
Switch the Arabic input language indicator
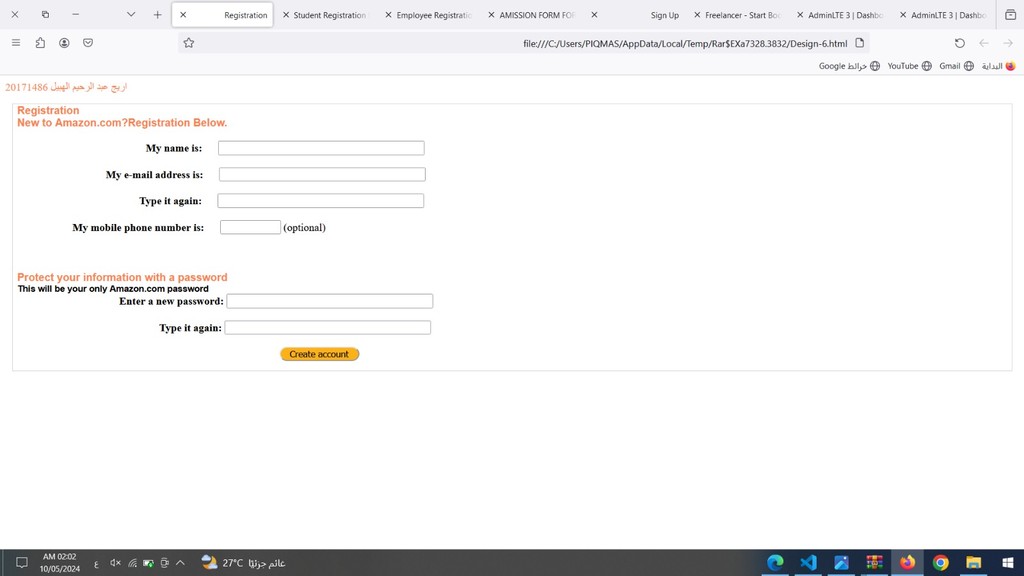tap(96, 564)
